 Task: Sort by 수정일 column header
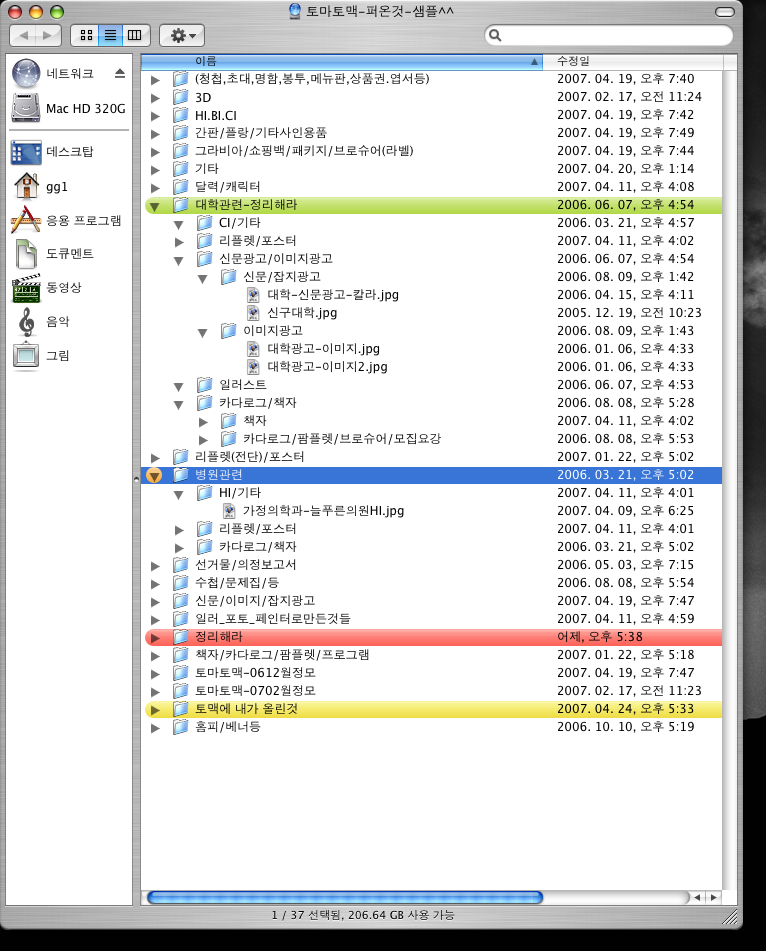(x=640, y=61)
